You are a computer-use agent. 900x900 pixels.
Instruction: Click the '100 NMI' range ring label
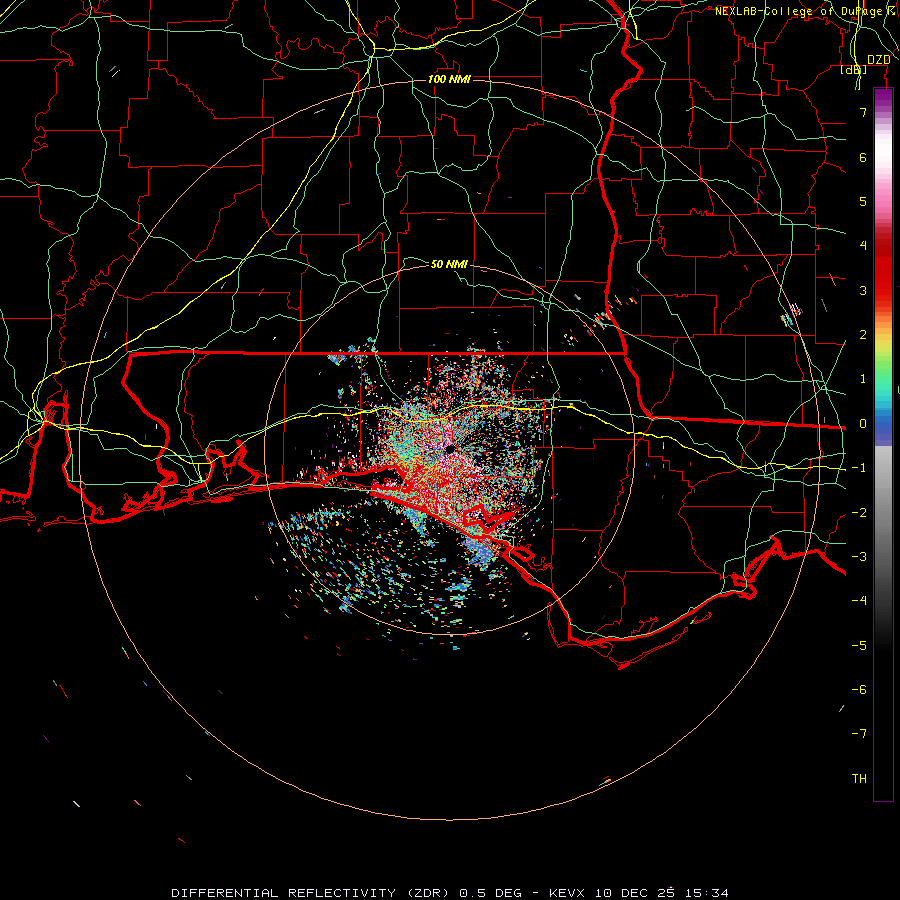point(449,79)
